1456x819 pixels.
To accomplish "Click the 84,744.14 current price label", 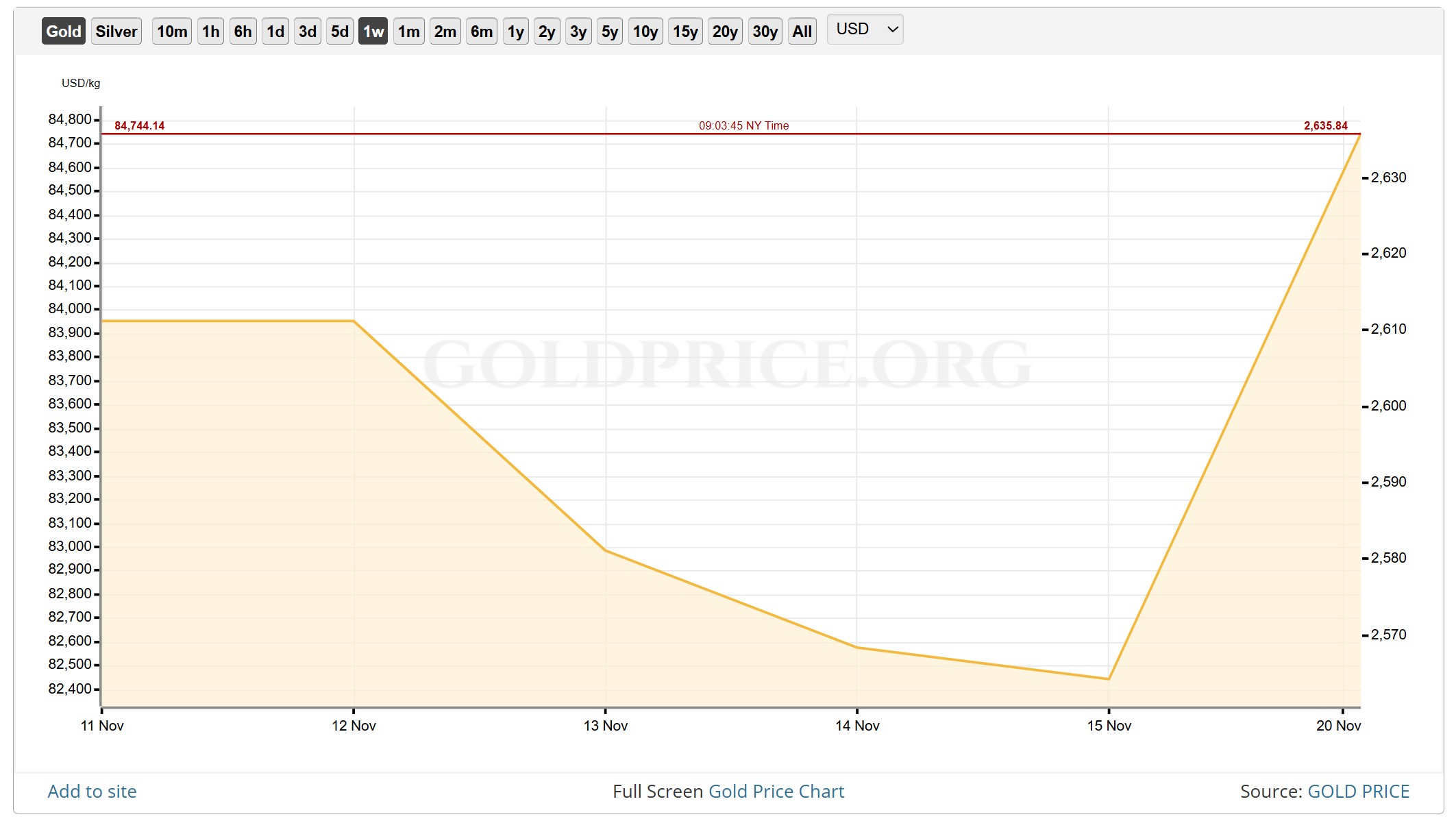I will (140, 125).
